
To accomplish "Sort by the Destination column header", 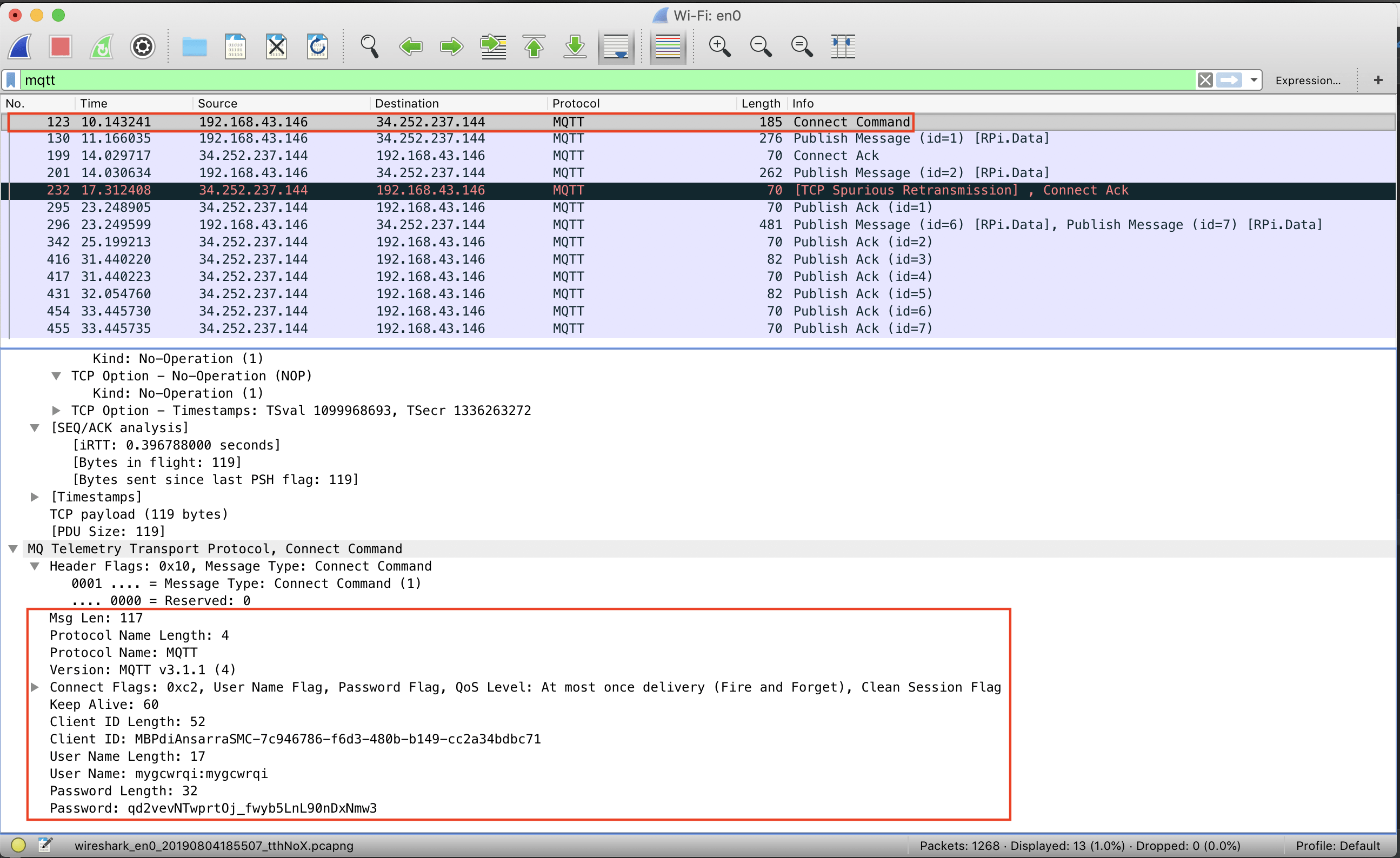I will coord(458,103).
